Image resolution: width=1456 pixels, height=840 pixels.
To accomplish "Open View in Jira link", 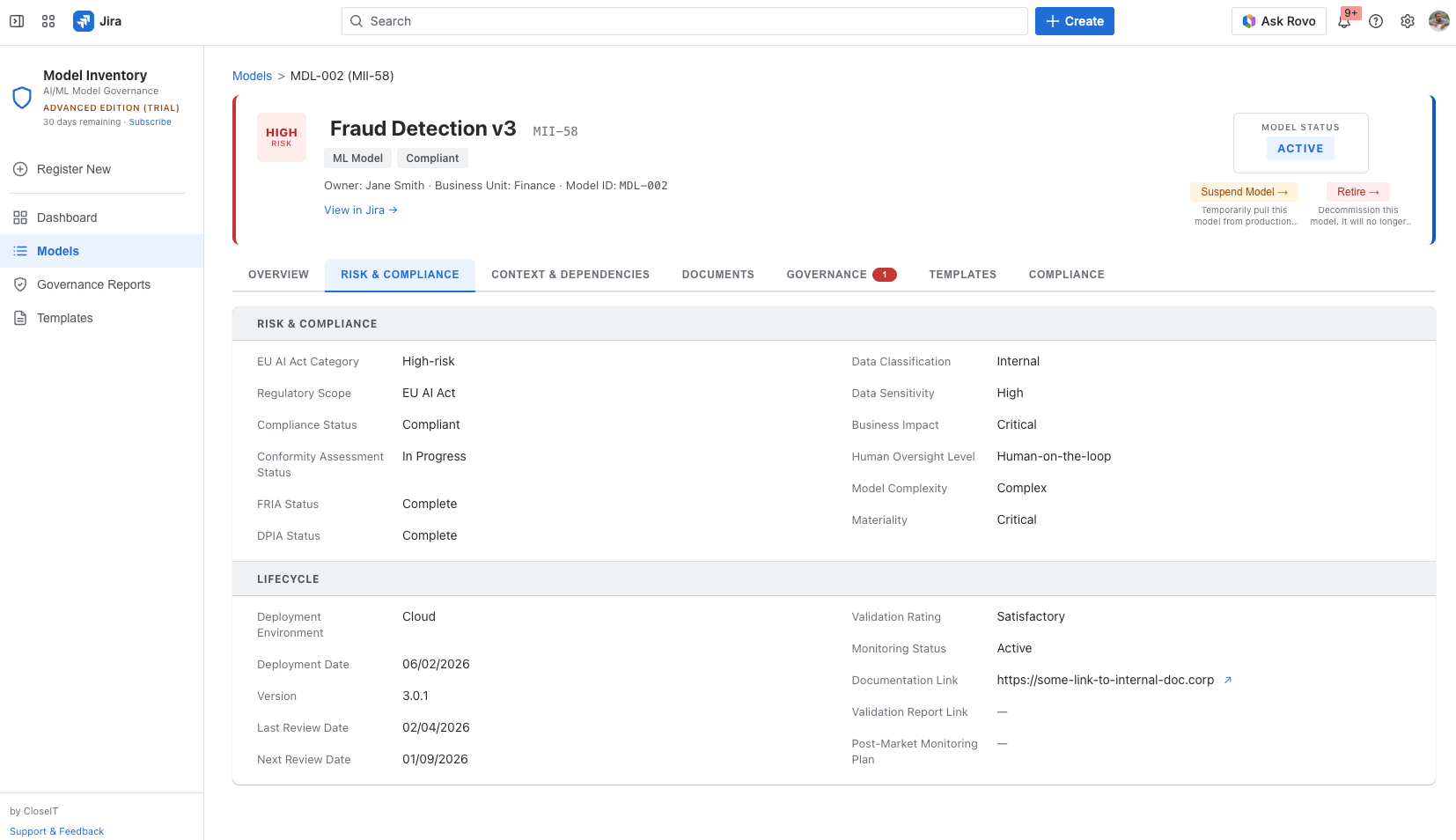I will pos(360,210).
